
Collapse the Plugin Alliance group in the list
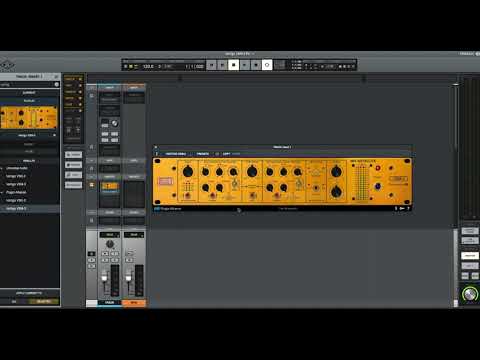(2, 192)
